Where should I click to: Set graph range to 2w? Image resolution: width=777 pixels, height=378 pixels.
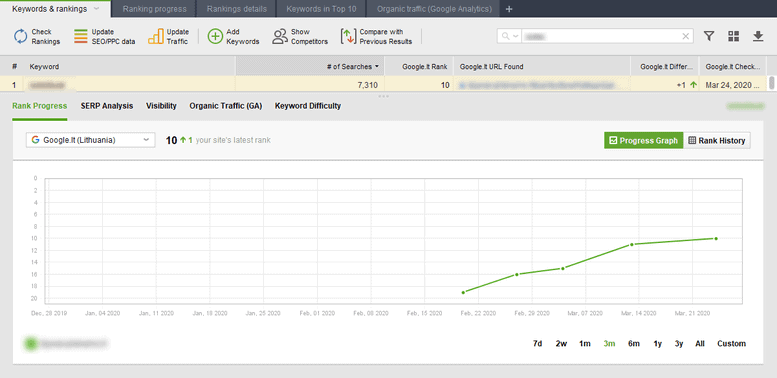click(x=561, y=343)
